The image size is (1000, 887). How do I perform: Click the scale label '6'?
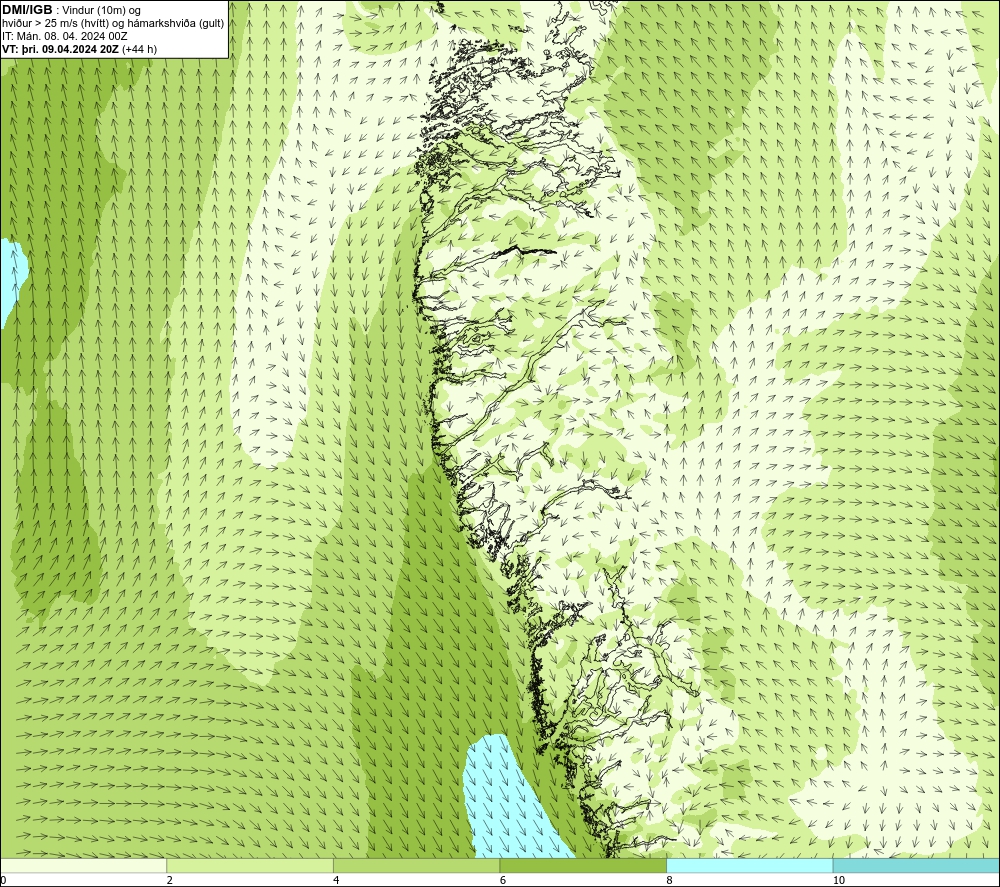(503, 880)
